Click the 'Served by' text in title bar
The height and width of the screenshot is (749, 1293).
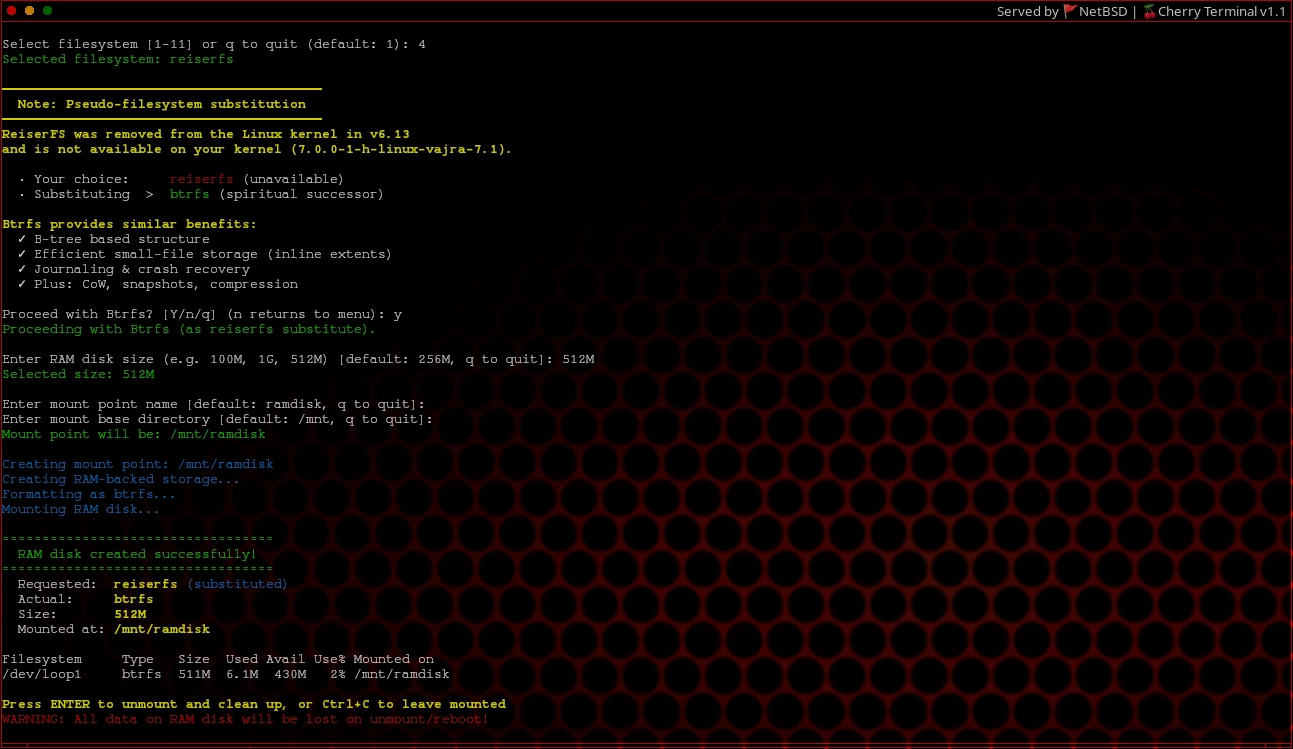tap(1028, 12)
